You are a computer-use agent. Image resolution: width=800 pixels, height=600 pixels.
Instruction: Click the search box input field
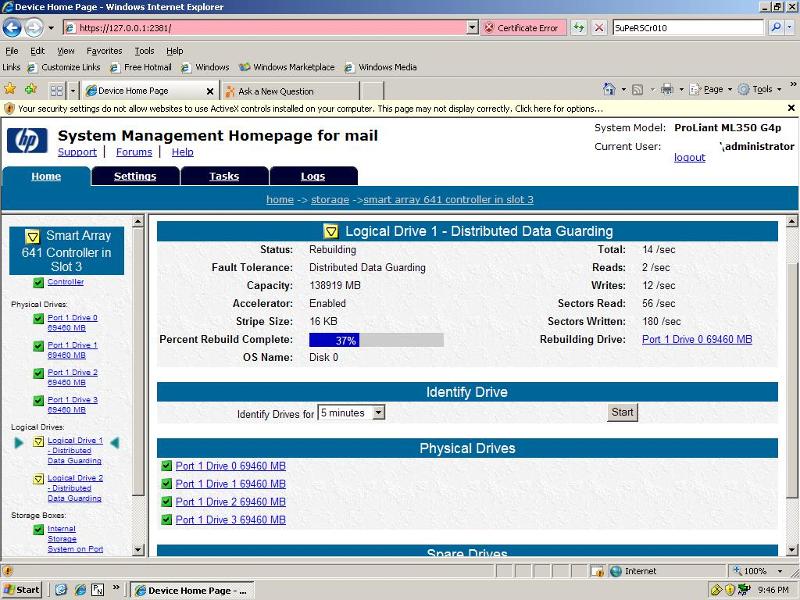688,28
